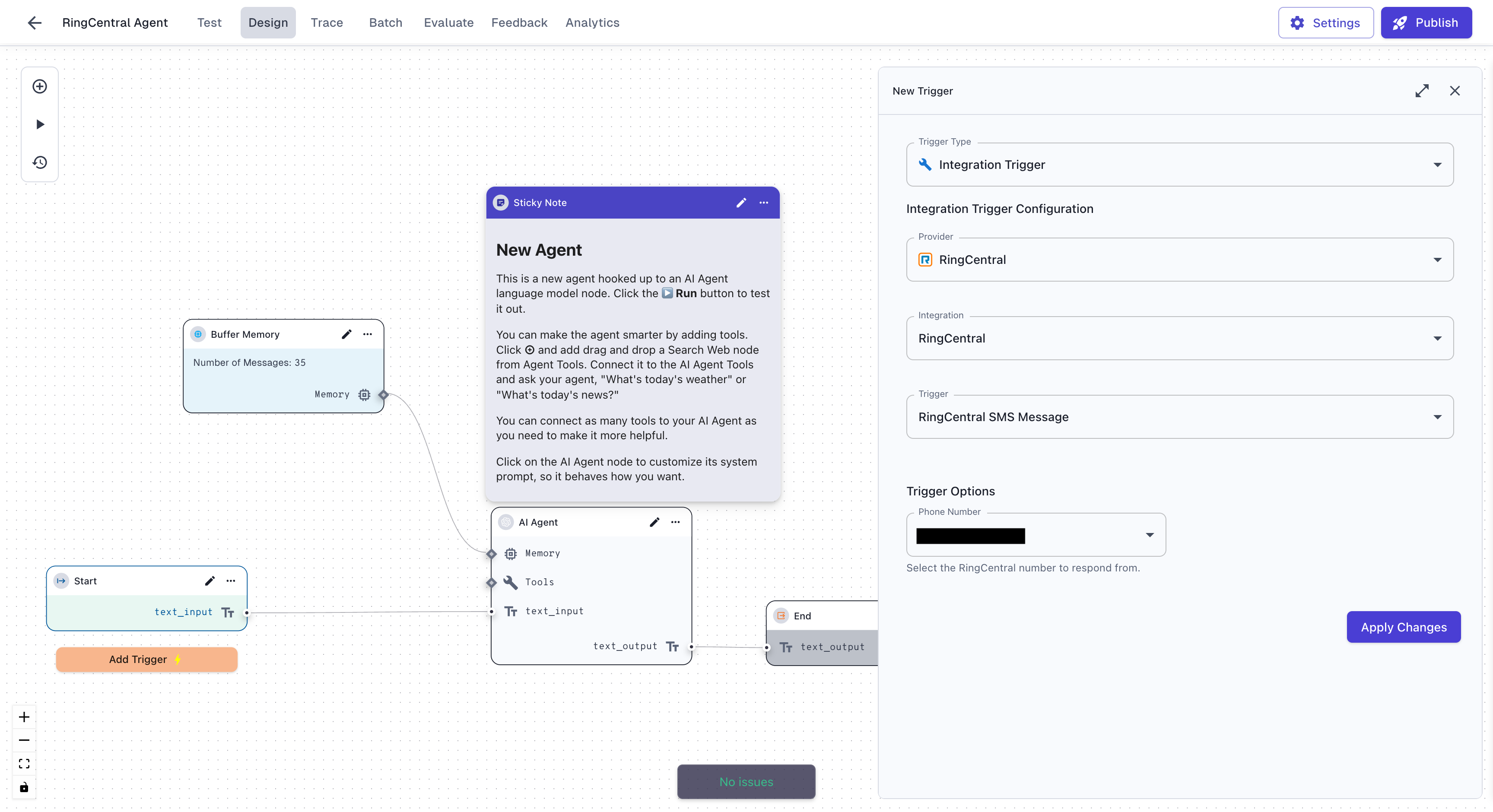The height and width of the screenshot is (812, 1493).
Task: Open the Trigger Type dropdown
Action: (x=1179, y=165)
